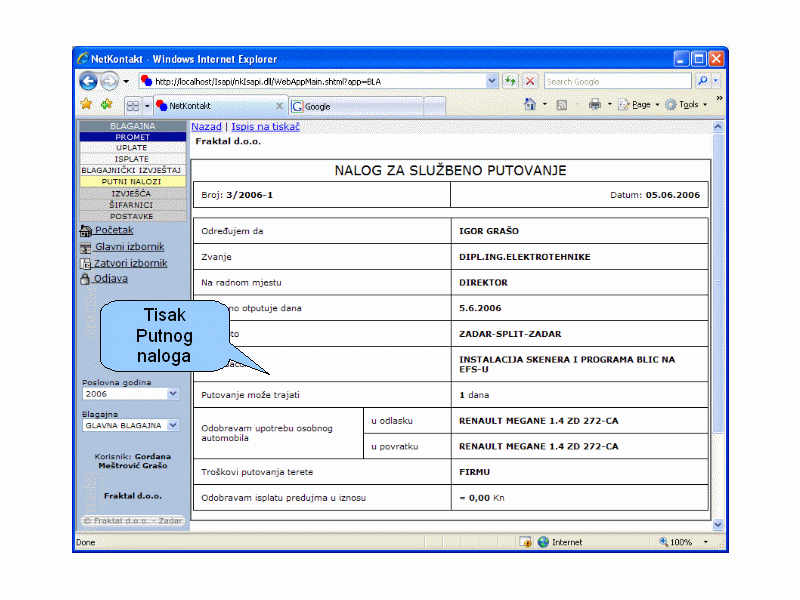Click the page scrollbar down arrow

pyautogui.click(x=718, y=524)
